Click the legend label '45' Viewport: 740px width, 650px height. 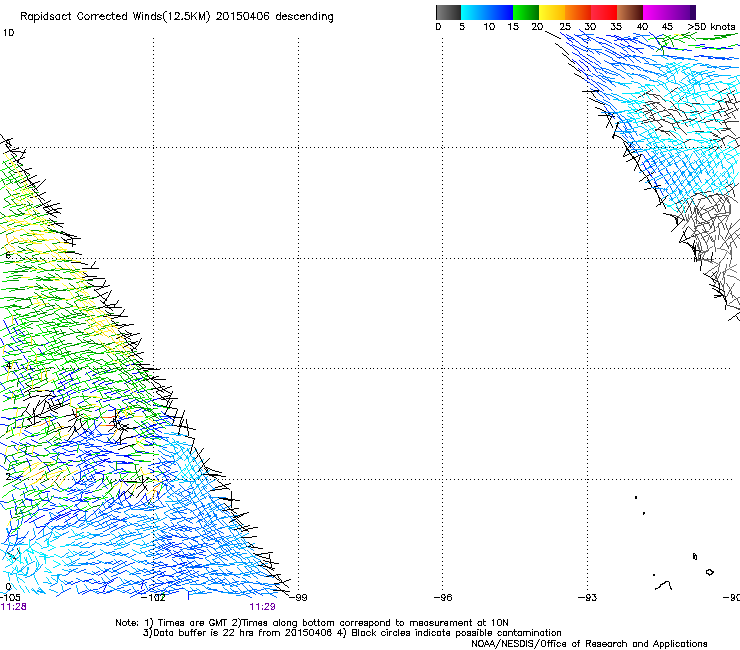pyautogui.click(x=667, y=27)
